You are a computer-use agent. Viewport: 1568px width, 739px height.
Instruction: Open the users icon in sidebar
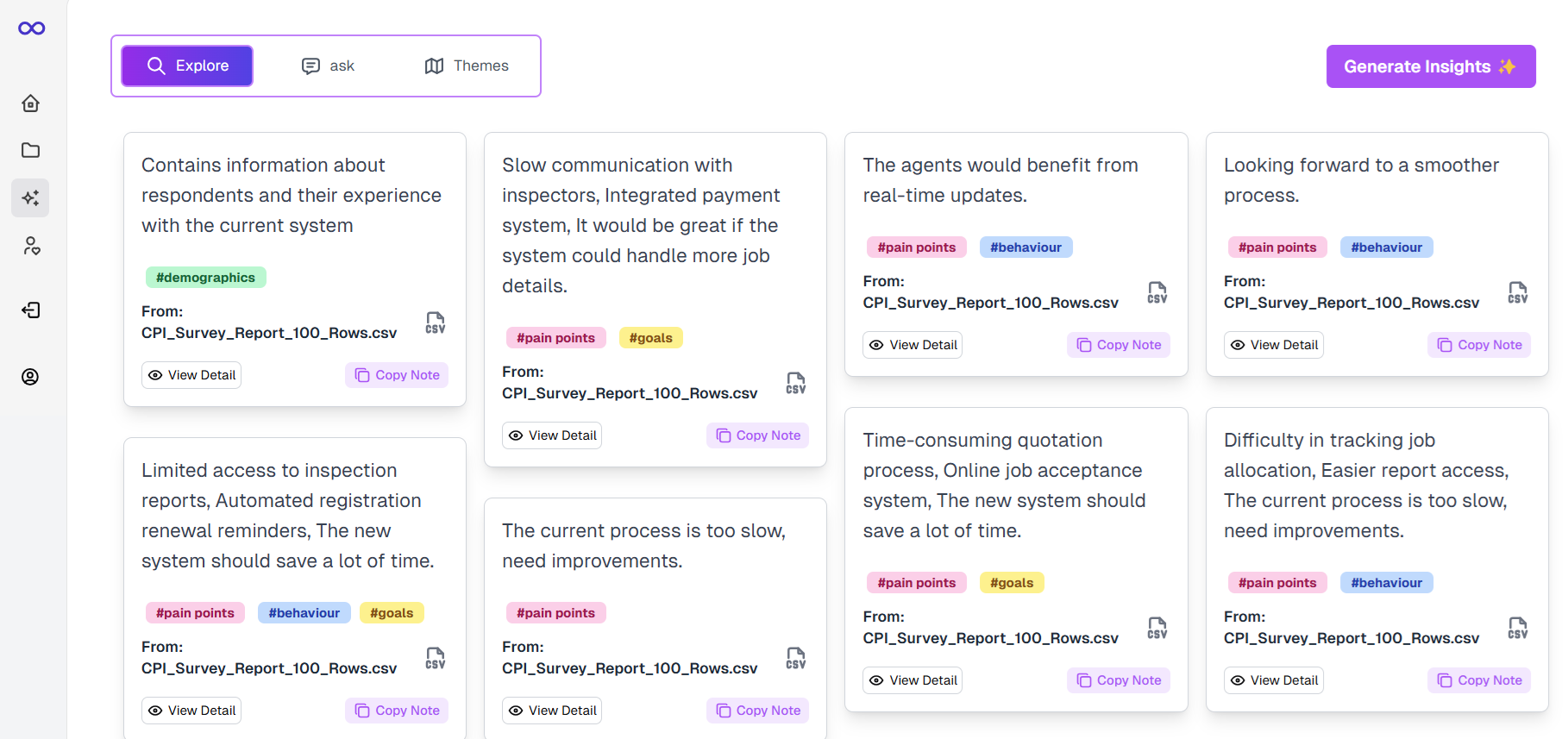pos(31,247)
